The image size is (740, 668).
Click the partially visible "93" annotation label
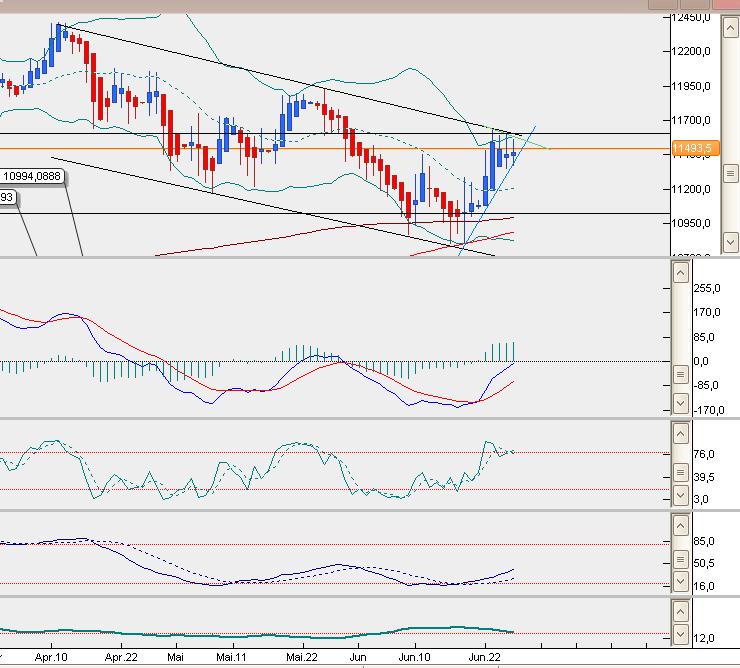coord(7,197)
